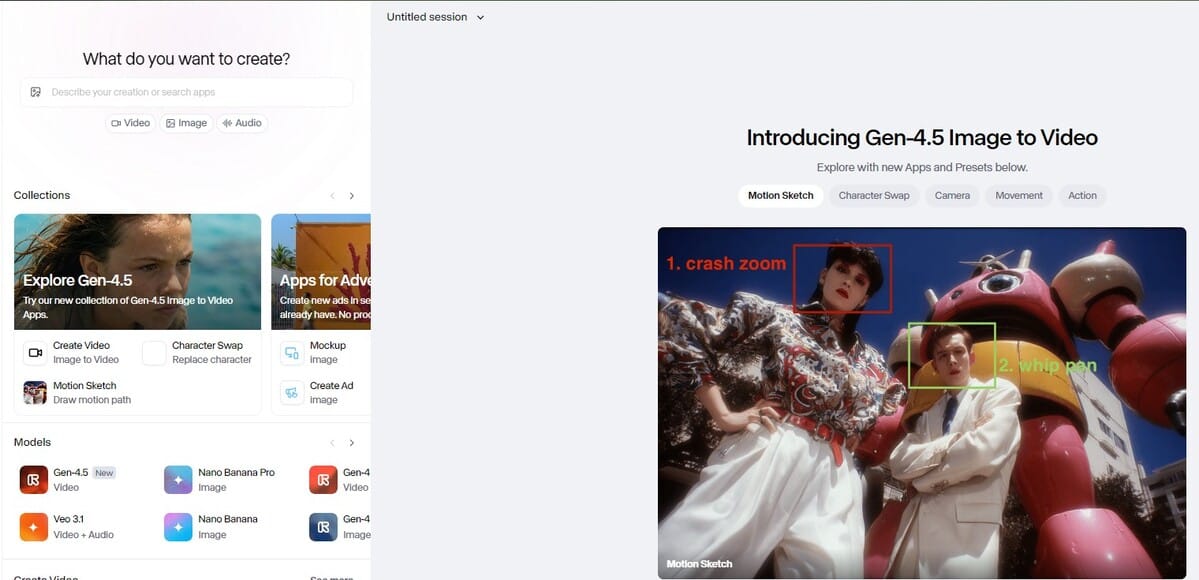Advance Collections with the next arrow
This screenshot has width=1199, height=580.
[352, 196]
